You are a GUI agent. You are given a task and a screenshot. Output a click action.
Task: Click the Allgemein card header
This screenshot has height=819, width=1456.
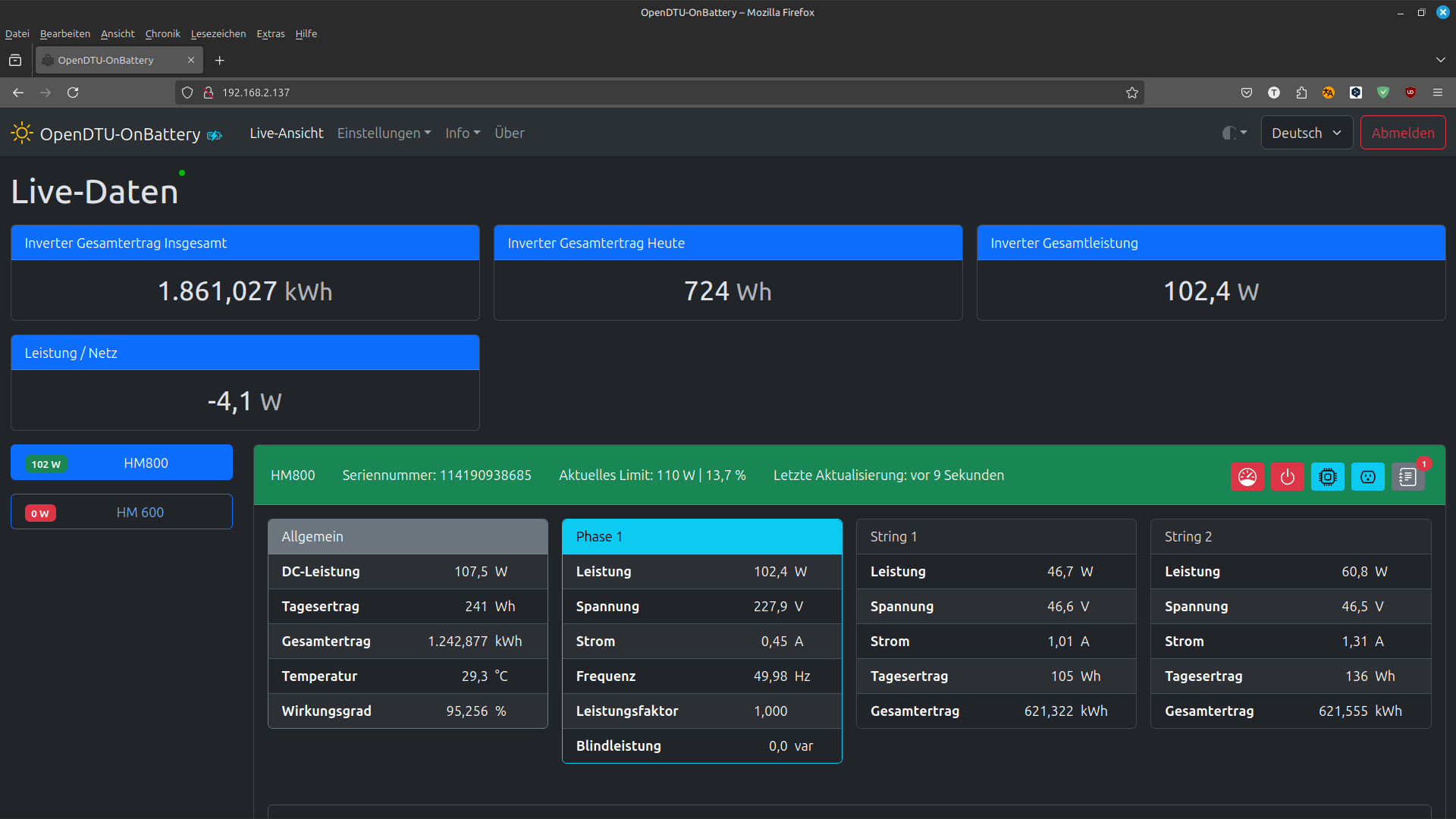[408, 537]
